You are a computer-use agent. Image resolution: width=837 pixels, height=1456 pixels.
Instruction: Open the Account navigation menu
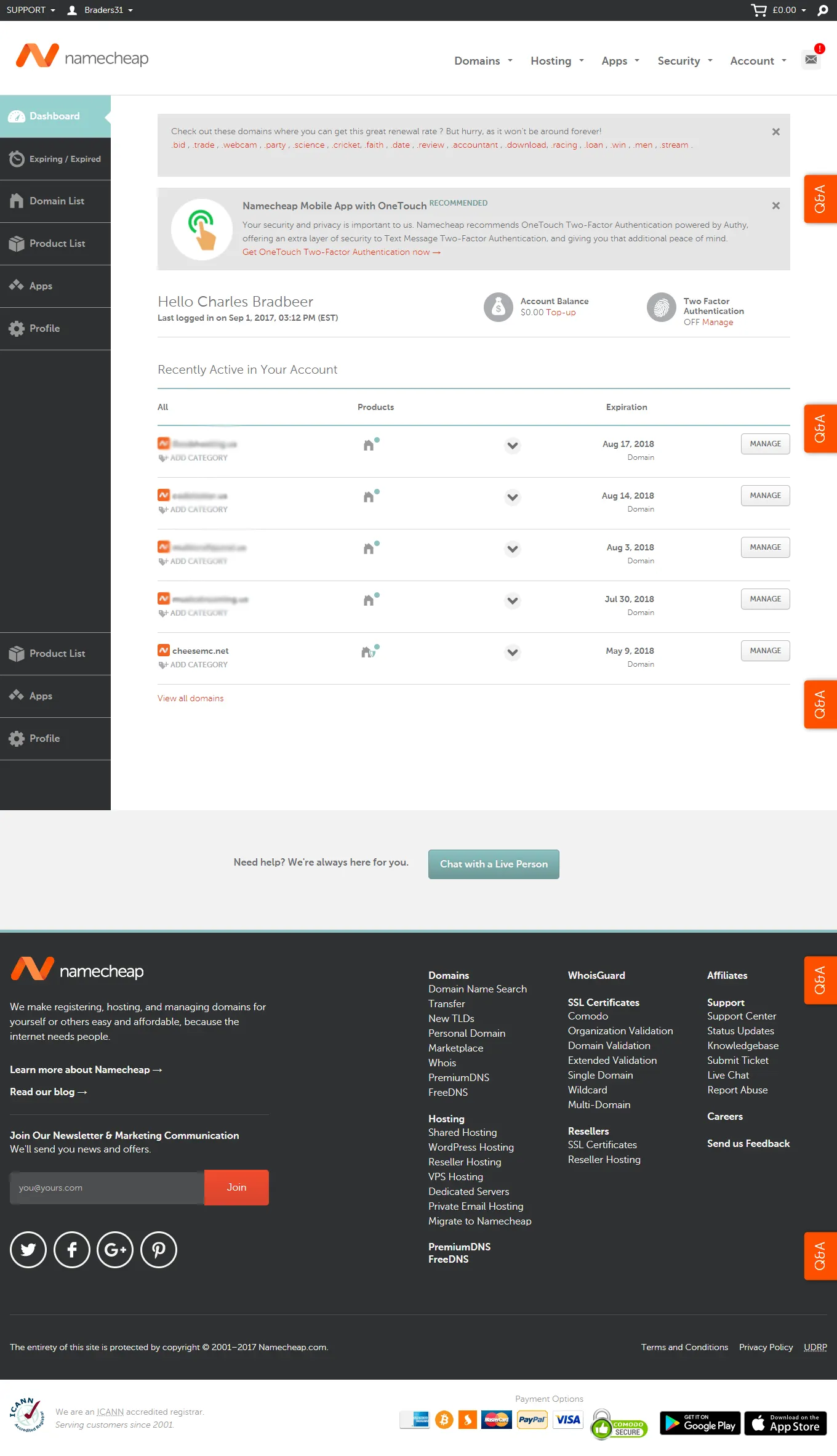point(758,60)
